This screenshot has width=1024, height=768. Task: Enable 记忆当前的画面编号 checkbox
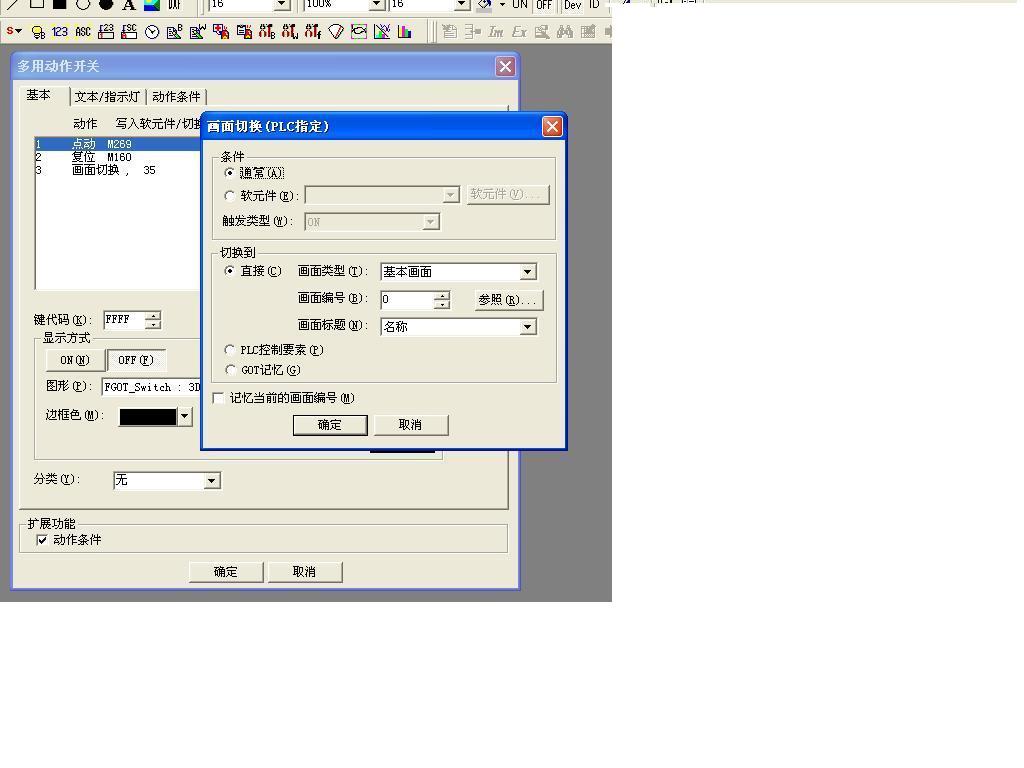click(219, 398)
